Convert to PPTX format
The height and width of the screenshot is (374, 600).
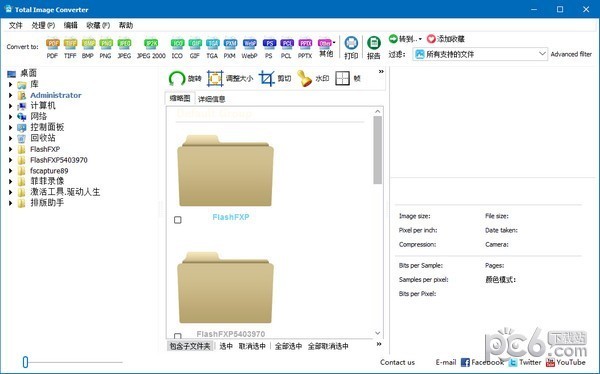point(305,48)
